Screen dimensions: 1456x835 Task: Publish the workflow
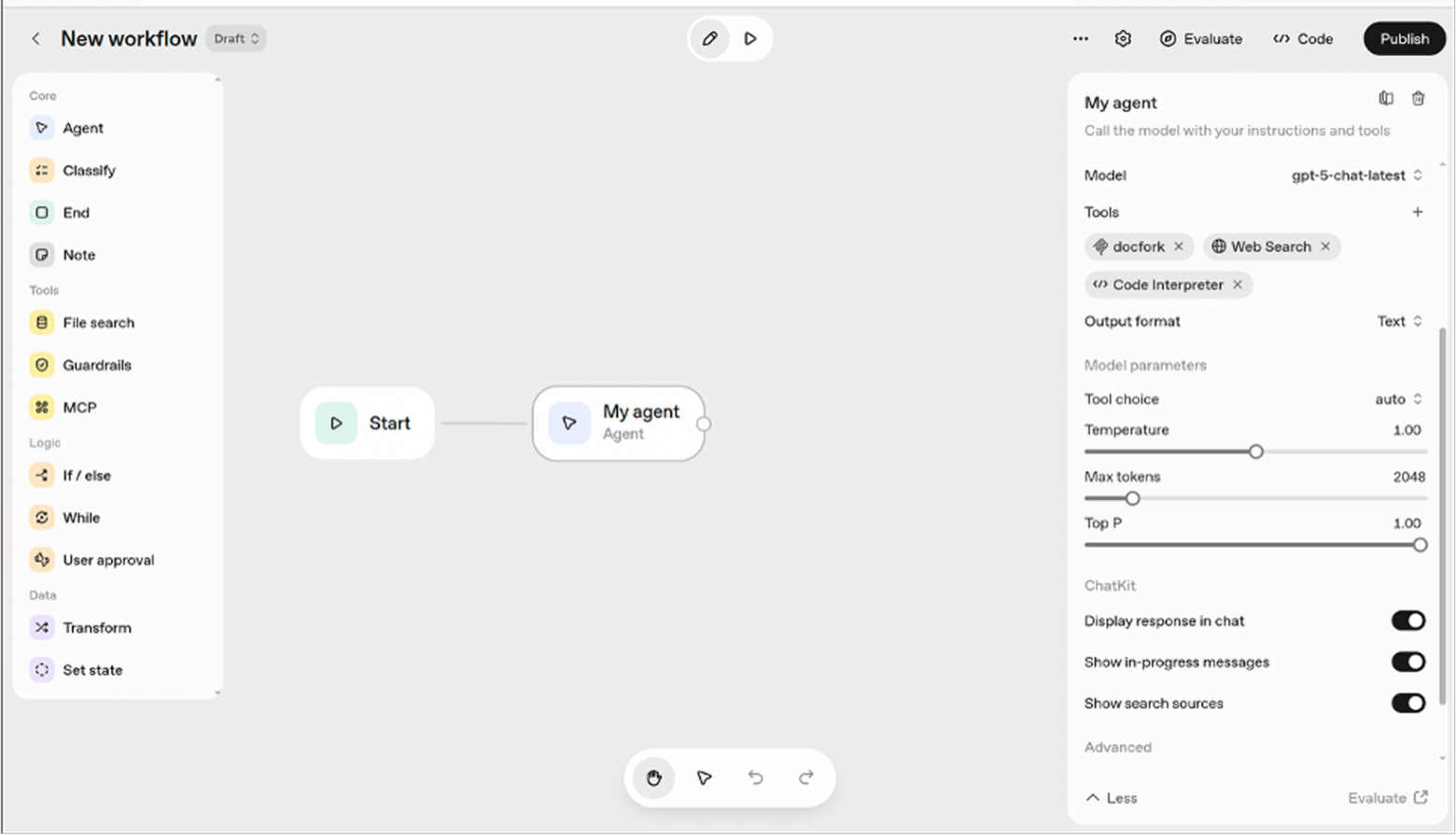point(1404,38)
